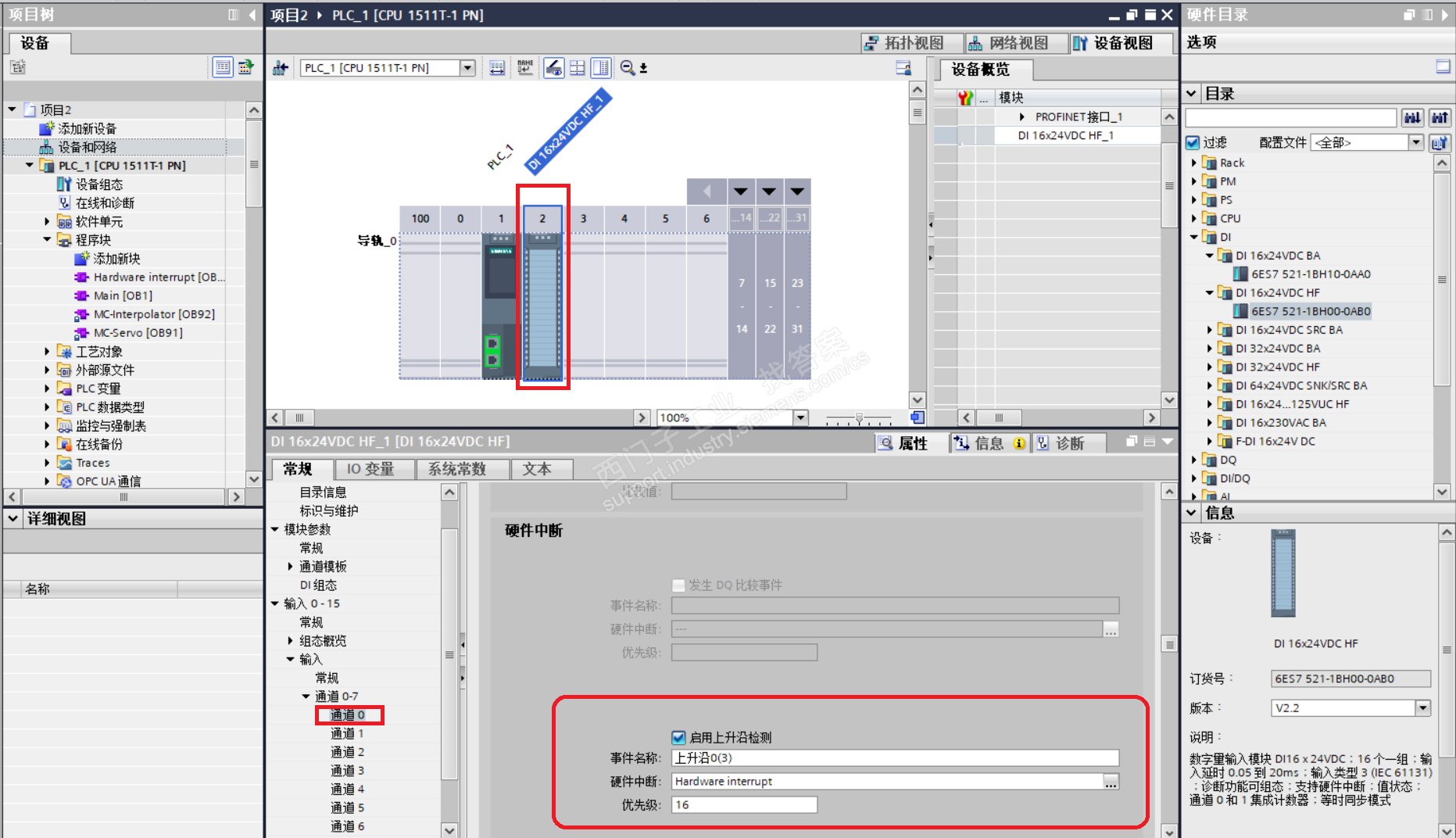Click the disabled 发生 DQ 比较事件 checkbox
Image resolution: width=1456 pixels, height=838 pixels.
[678, 585]
